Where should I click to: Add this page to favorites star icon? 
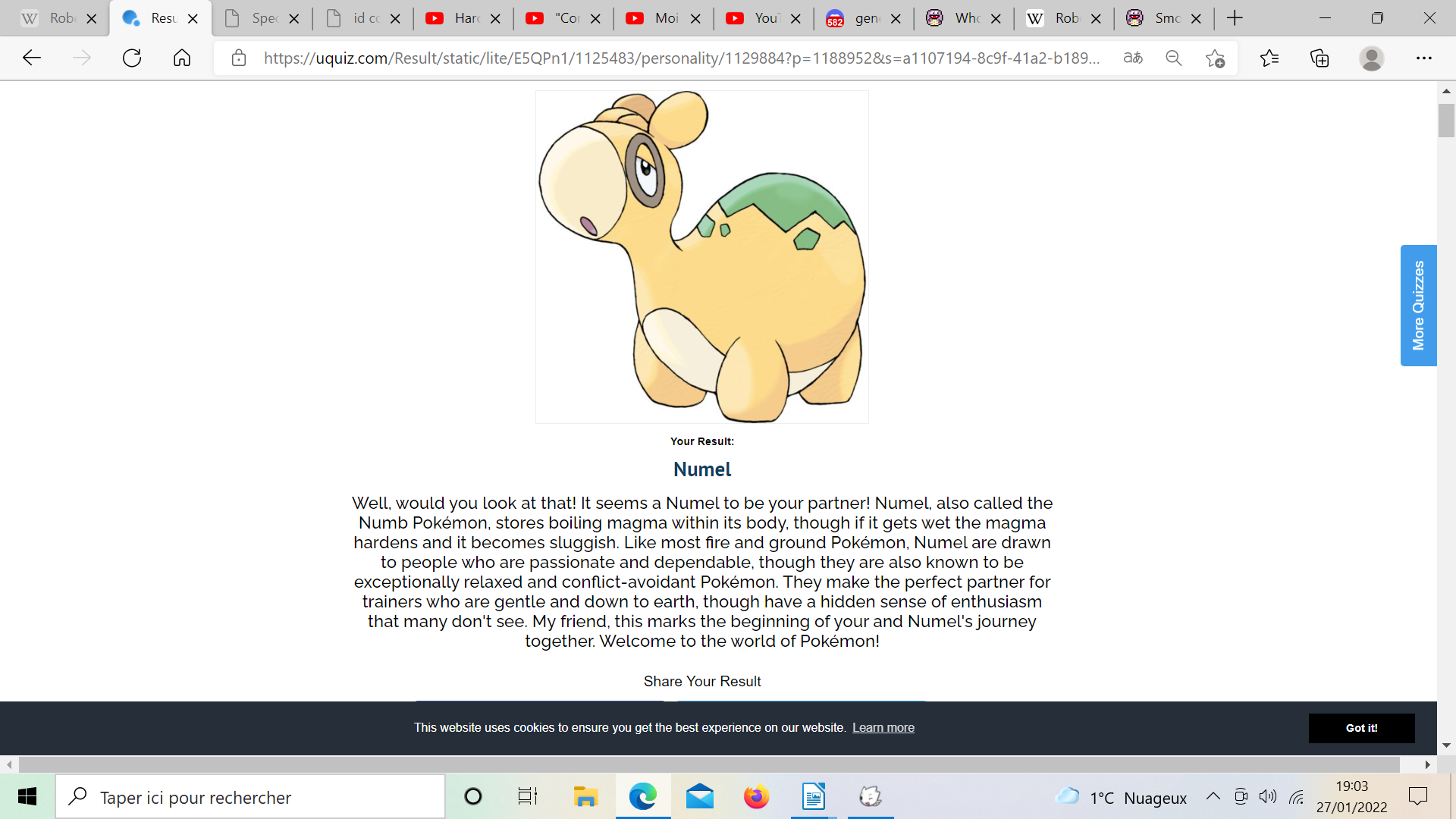[x=1215, y=58]
